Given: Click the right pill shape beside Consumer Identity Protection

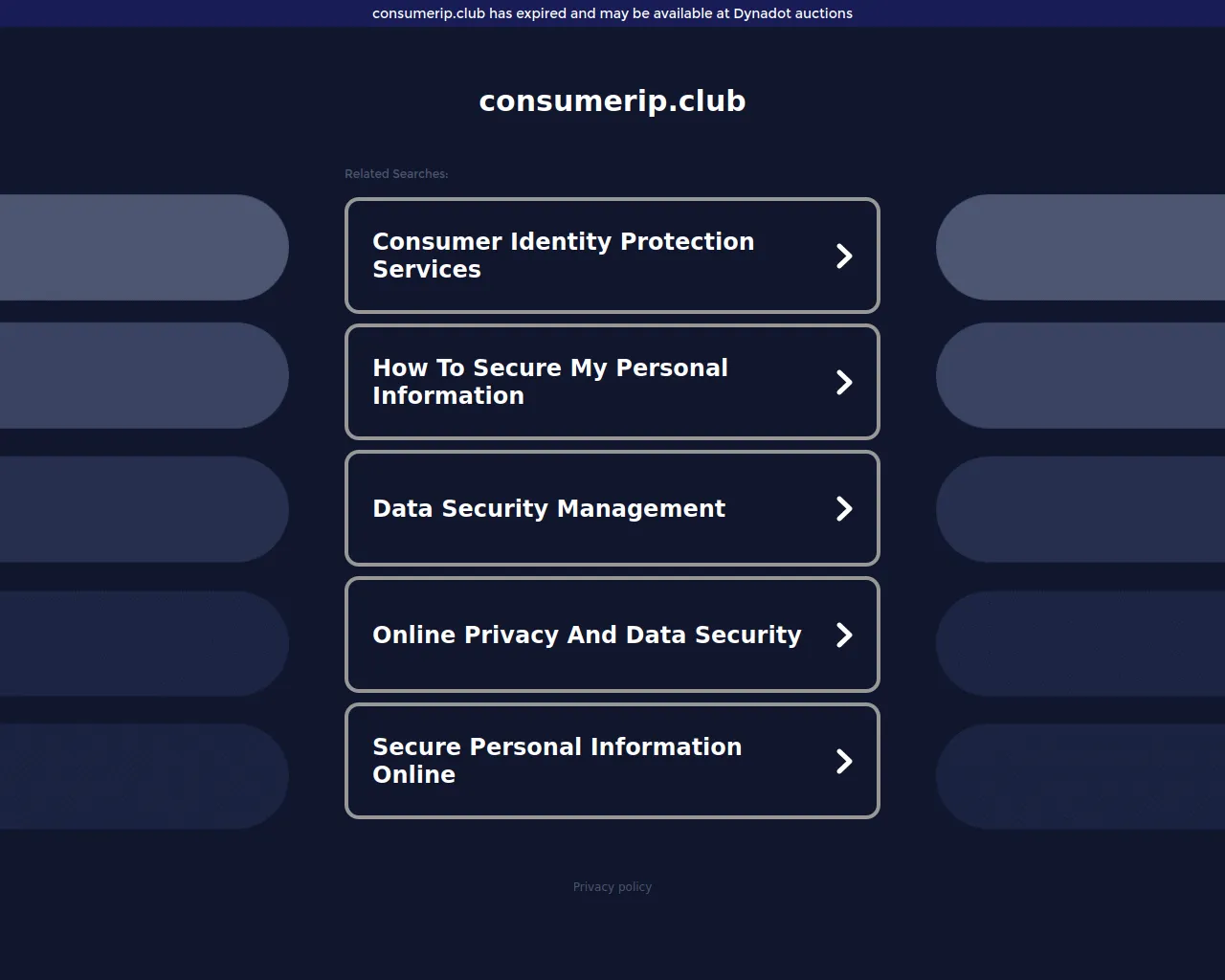Looking at the screenshot, I should pos(1081,247).
